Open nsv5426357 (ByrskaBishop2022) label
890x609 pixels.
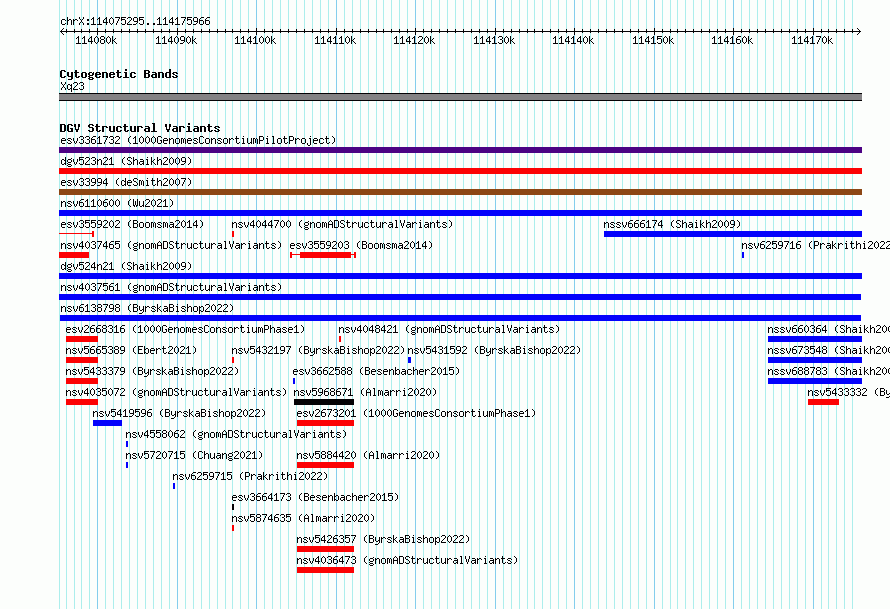[383, 539]
